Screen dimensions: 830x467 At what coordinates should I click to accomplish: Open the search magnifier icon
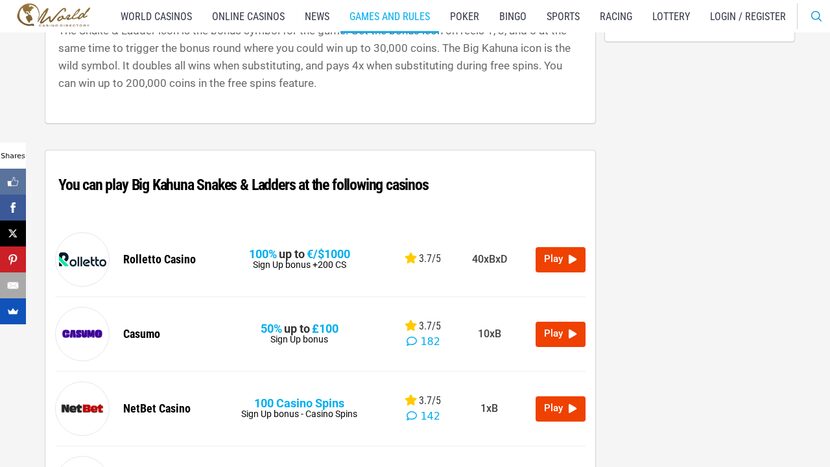pyautogui.click(x=816, y=16)
